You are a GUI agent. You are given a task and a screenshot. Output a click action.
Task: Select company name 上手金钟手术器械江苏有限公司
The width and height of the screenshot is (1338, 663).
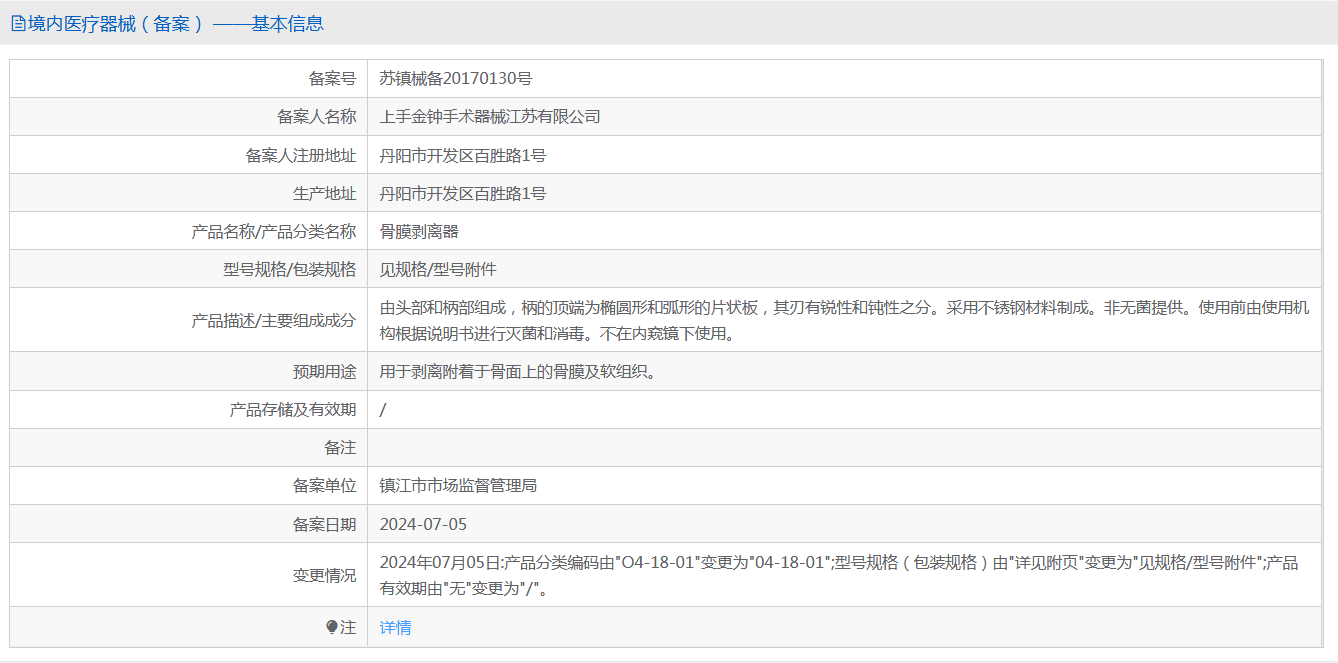tap(490, 116)
